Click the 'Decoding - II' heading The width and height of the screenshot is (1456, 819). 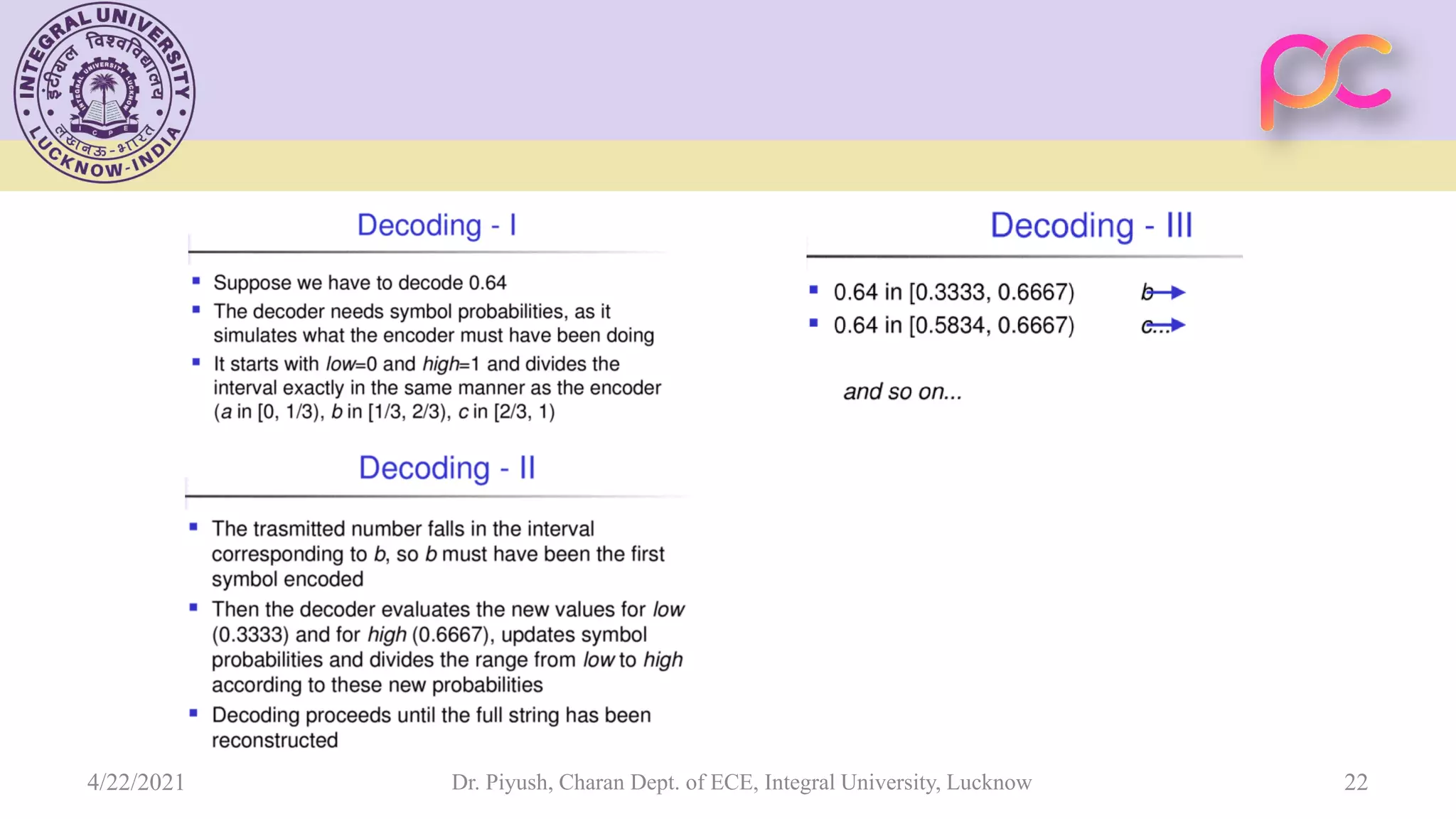point(446,469)
